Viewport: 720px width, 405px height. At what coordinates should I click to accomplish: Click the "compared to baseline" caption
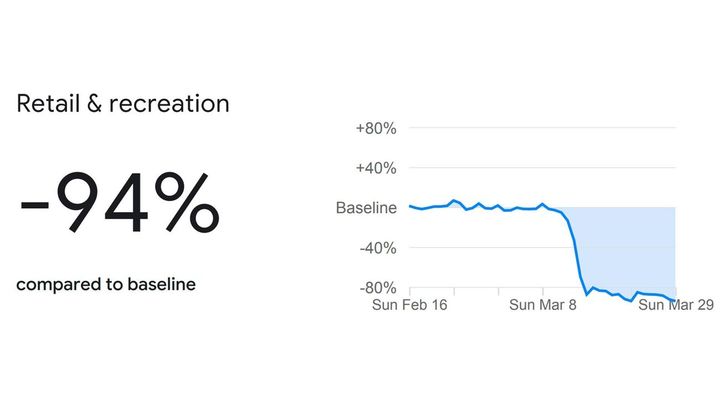click(106, 285)
